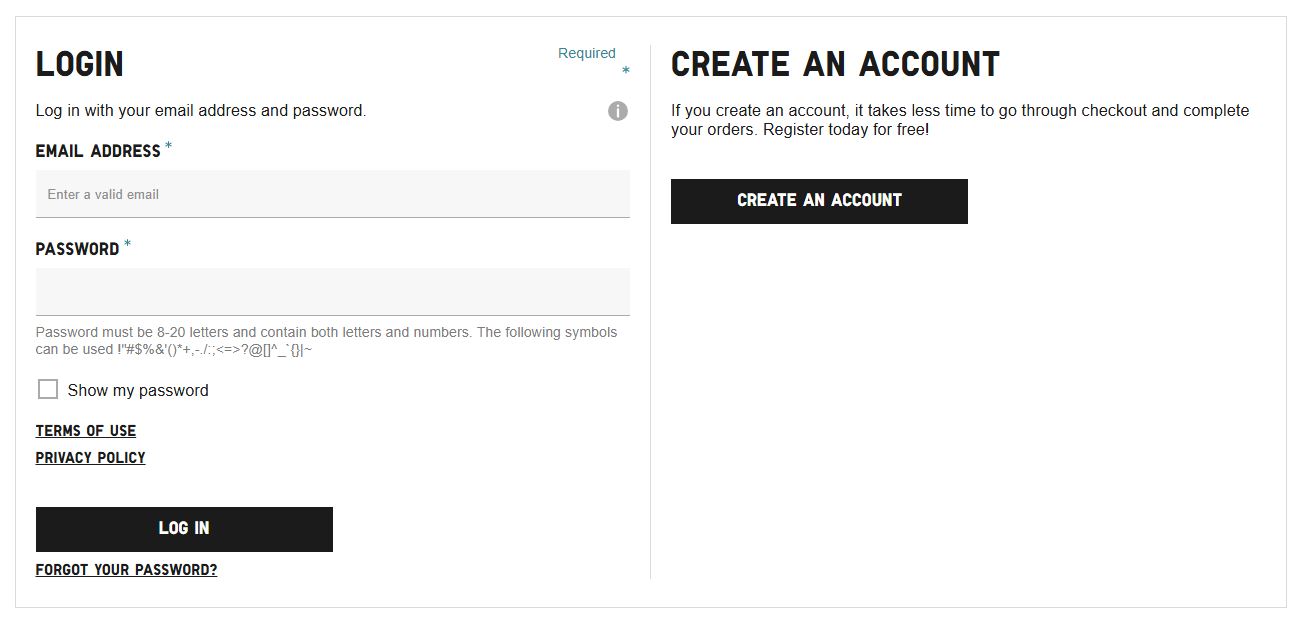Click the 'Register today for free' paragraph
The image size is (1300, 618).
pyautogui.click(x=960, y=120)
